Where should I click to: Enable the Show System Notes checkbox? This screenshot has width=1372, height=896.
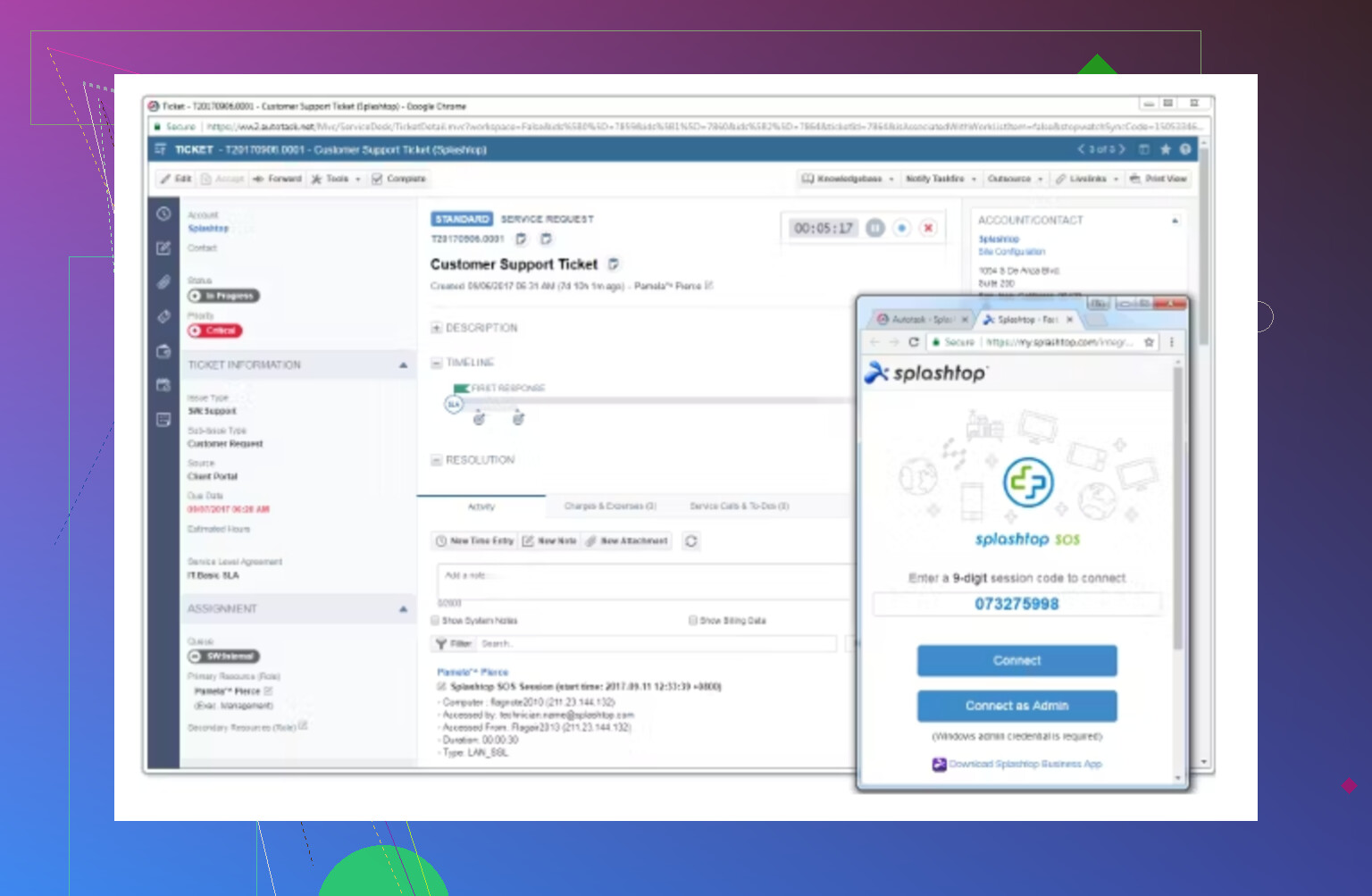point(435,620)
